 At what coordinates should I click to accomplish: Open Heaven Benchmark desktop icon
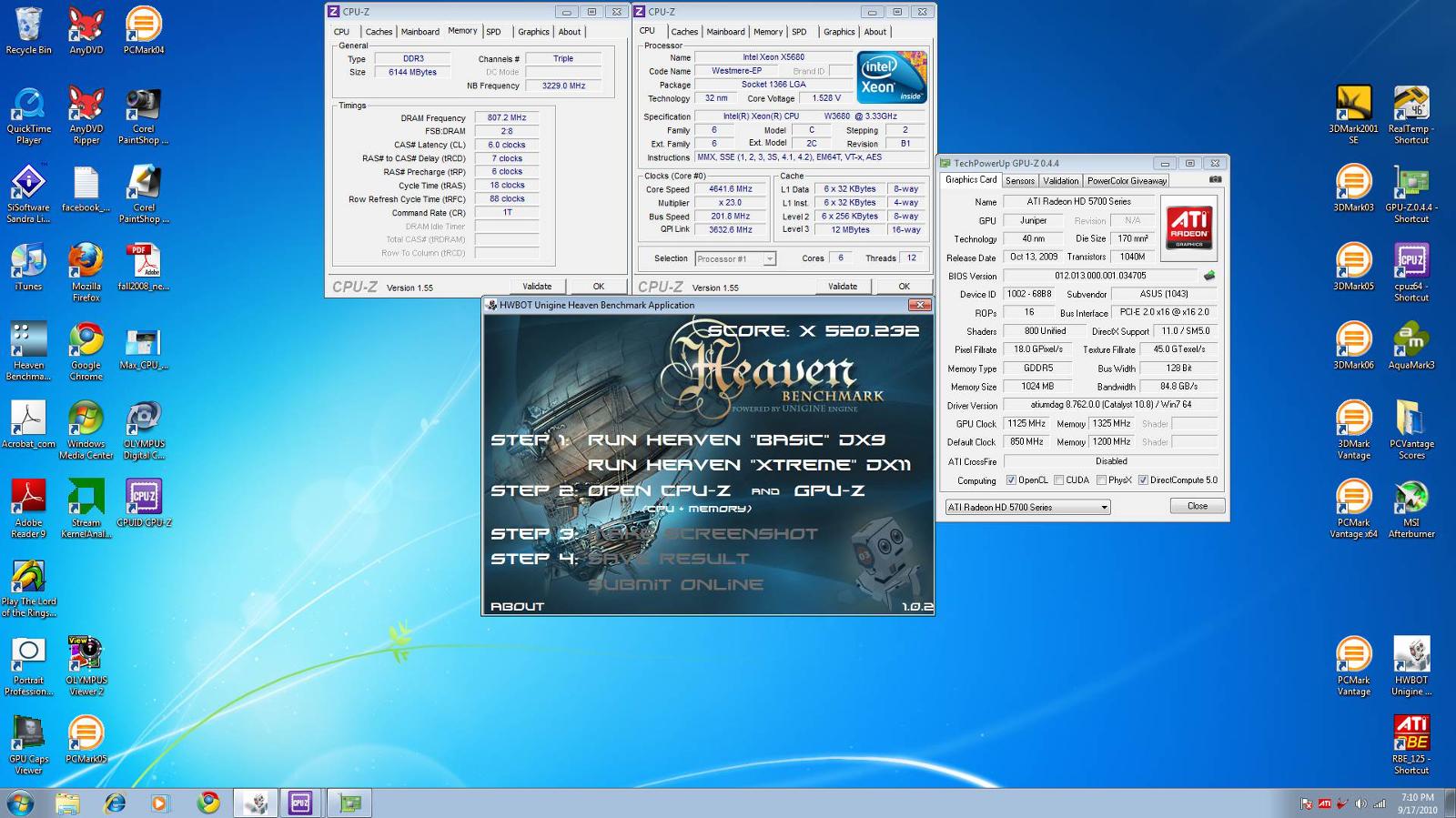[28, 350]
